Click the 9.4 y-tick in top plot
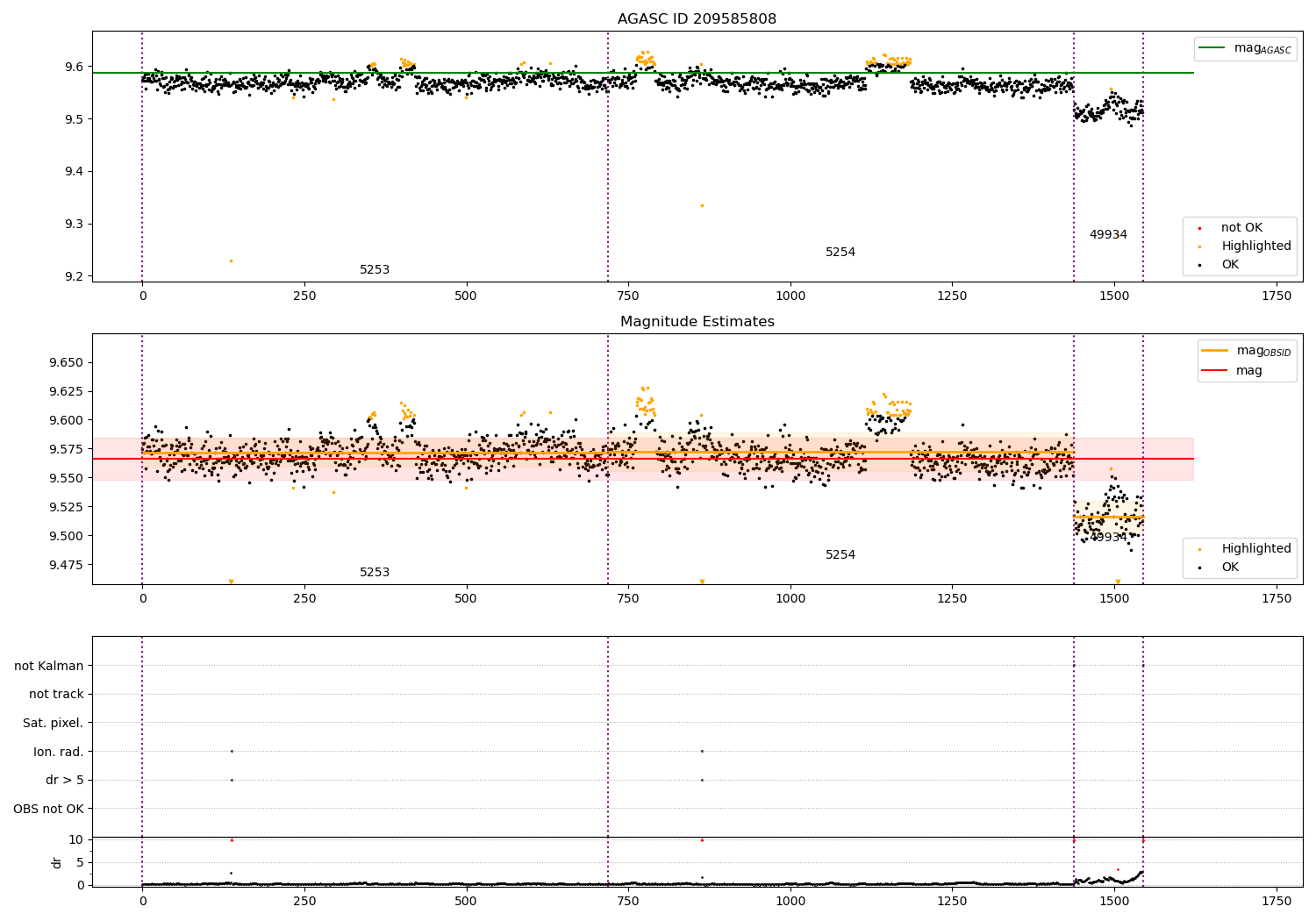 coord(75,172)
